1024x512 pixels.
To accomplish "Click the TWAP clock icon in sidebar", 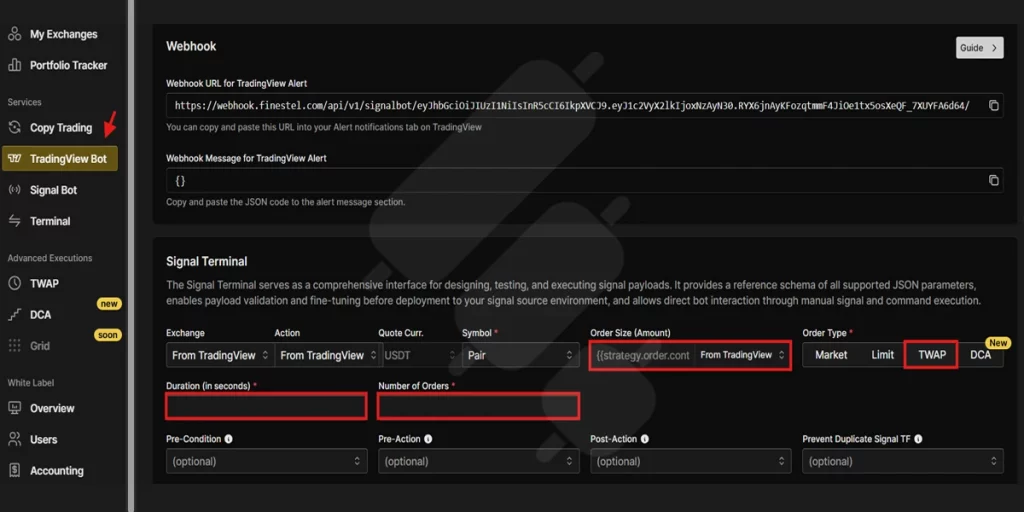I will pos(14,283).
